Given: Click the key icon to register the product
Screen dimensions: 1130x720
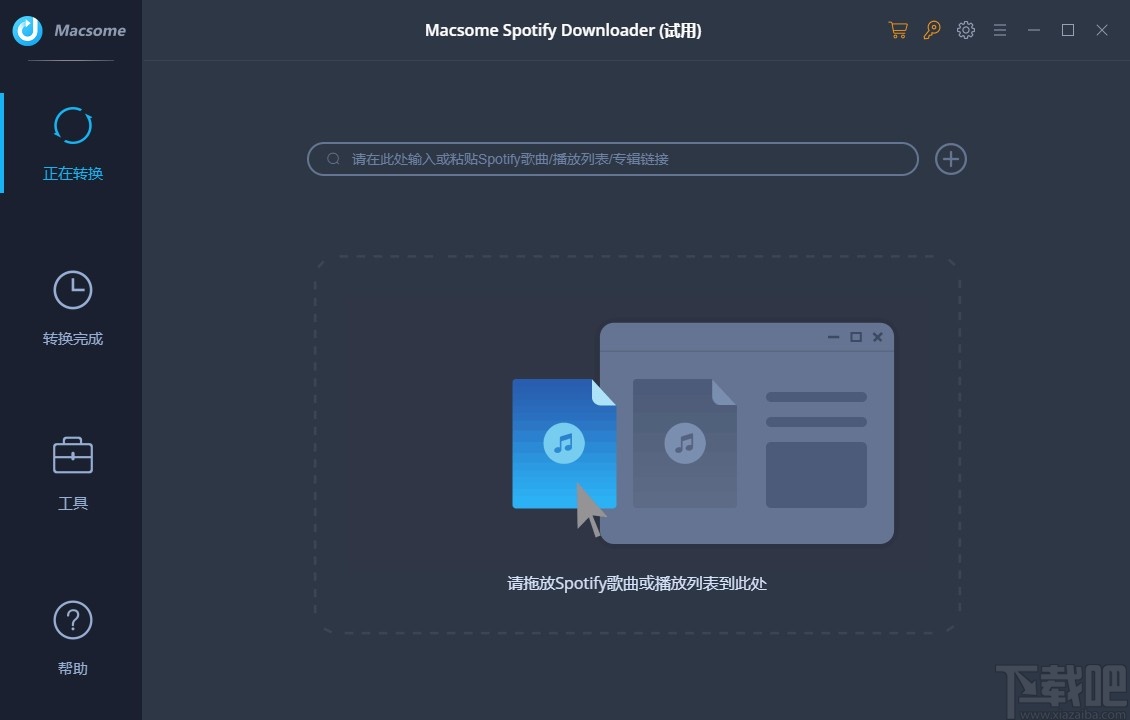Looking at the screenshot, I should coord(931,30).
